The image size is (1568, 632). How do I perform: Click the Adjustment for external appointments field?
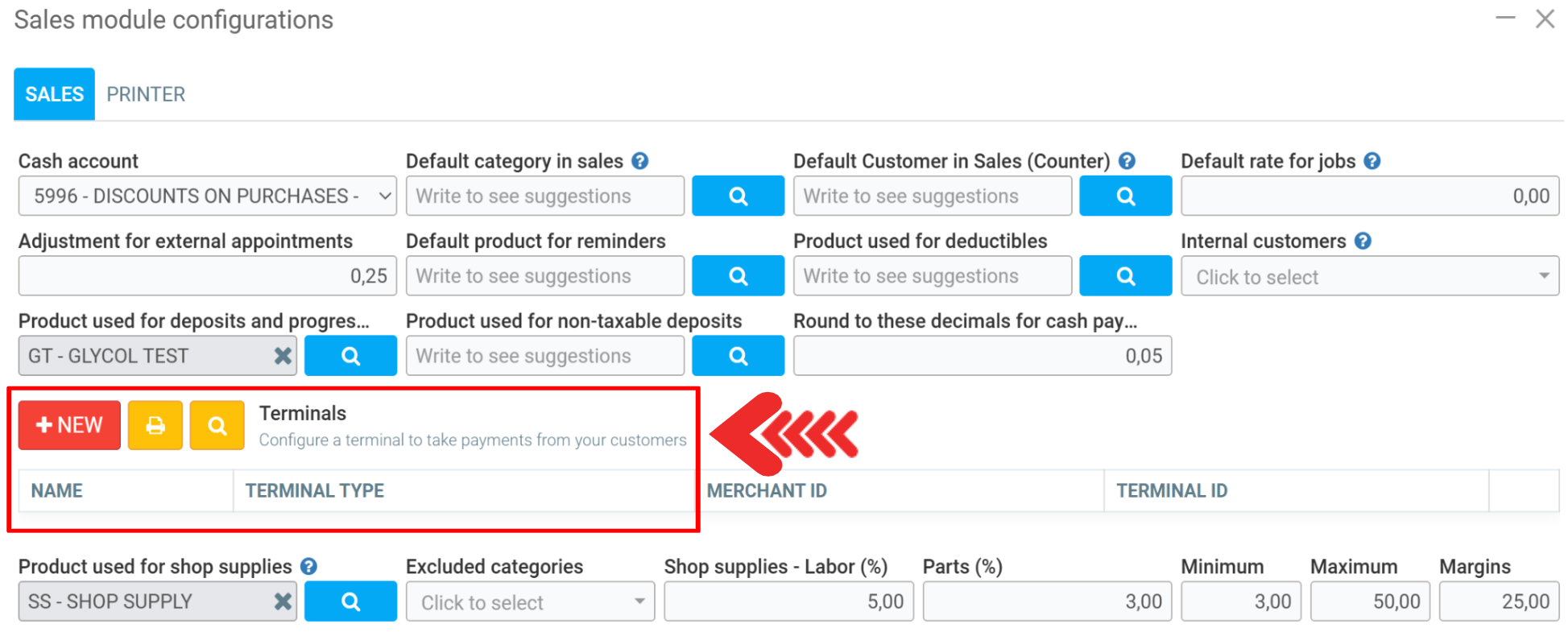(x=207, y=276)
